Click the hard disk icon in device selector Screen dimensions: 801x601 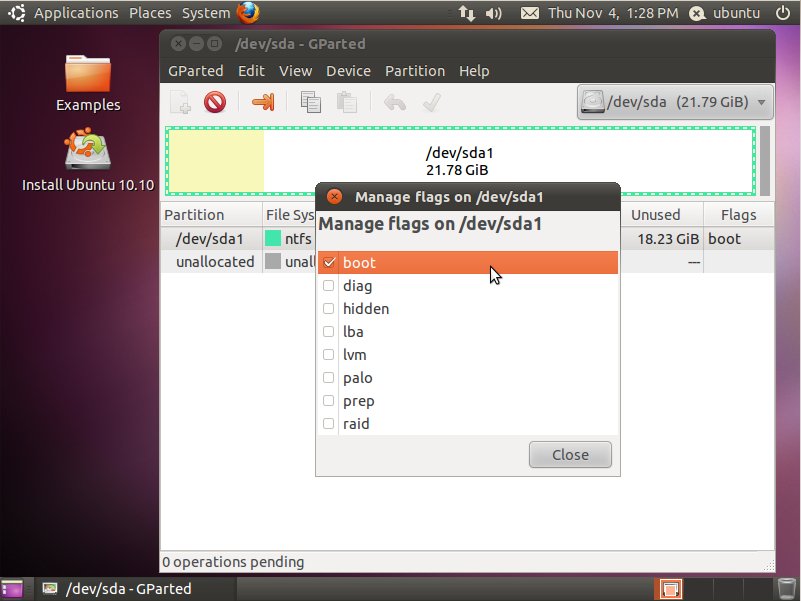(593, 102)
